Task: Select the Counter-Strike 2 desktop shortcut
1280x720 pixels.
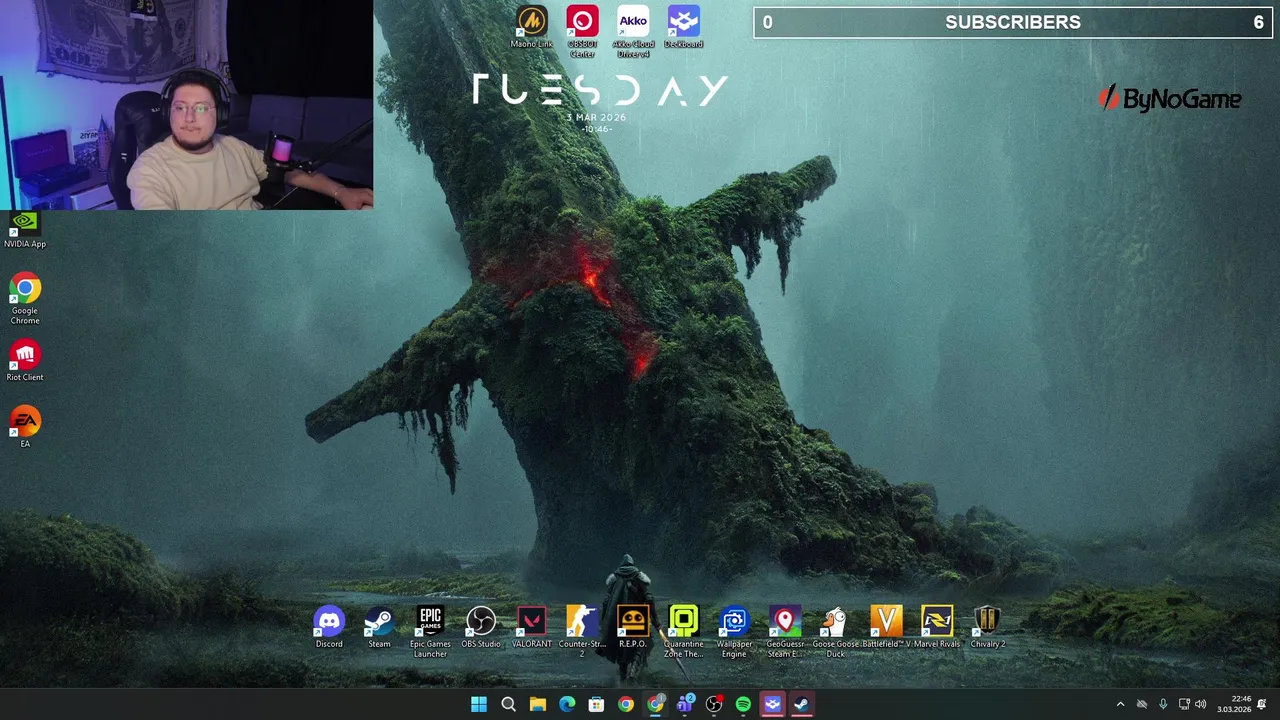Action: tap(582, 632)
